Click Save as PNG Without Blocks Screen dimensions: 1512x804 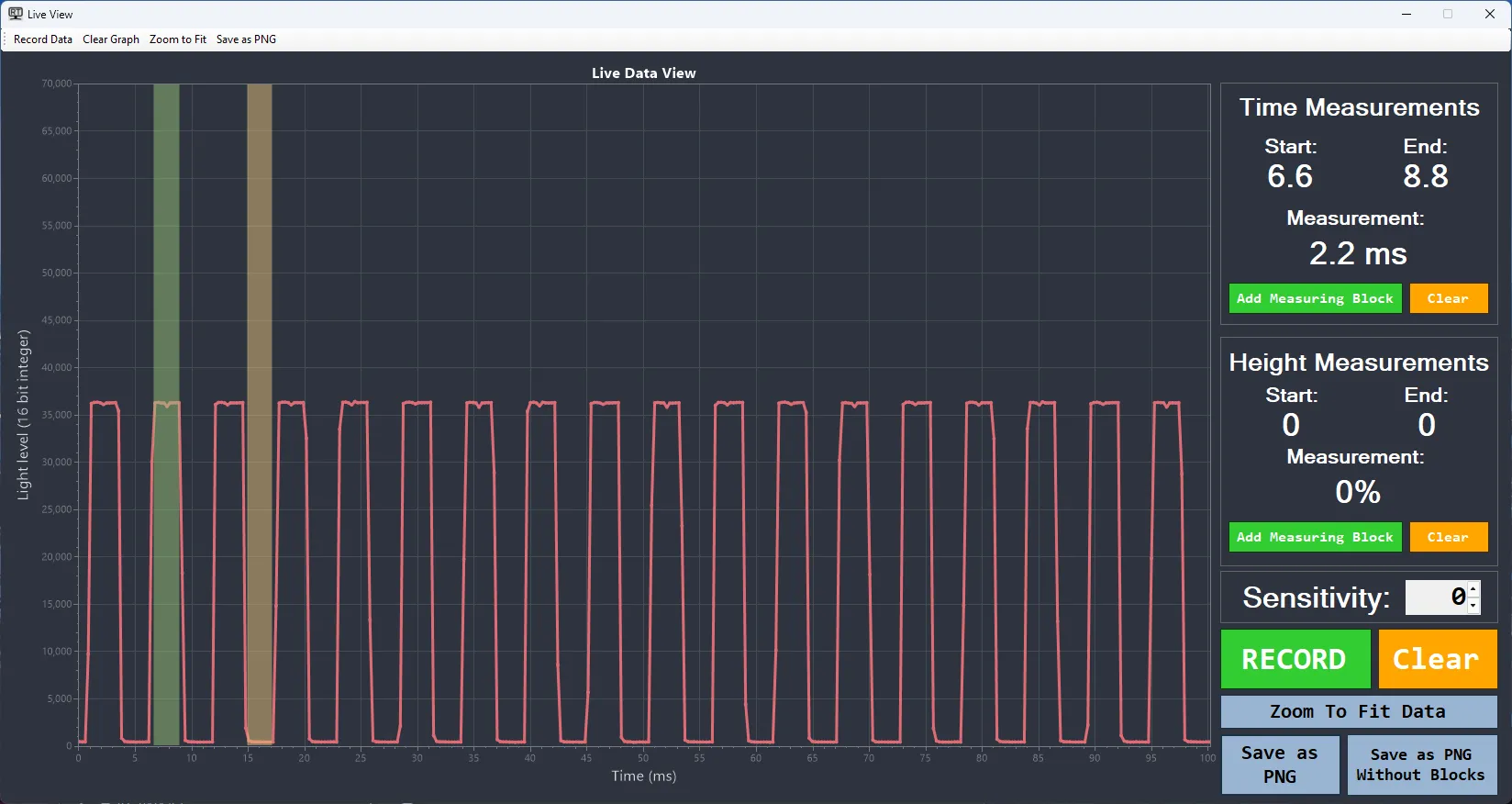click(1421, 765)
